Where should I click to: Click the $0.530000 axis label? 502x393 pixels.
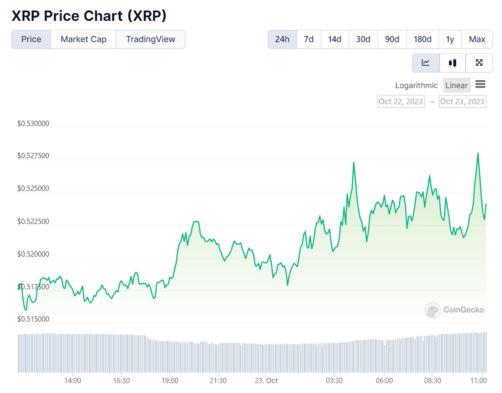point(33,124)
